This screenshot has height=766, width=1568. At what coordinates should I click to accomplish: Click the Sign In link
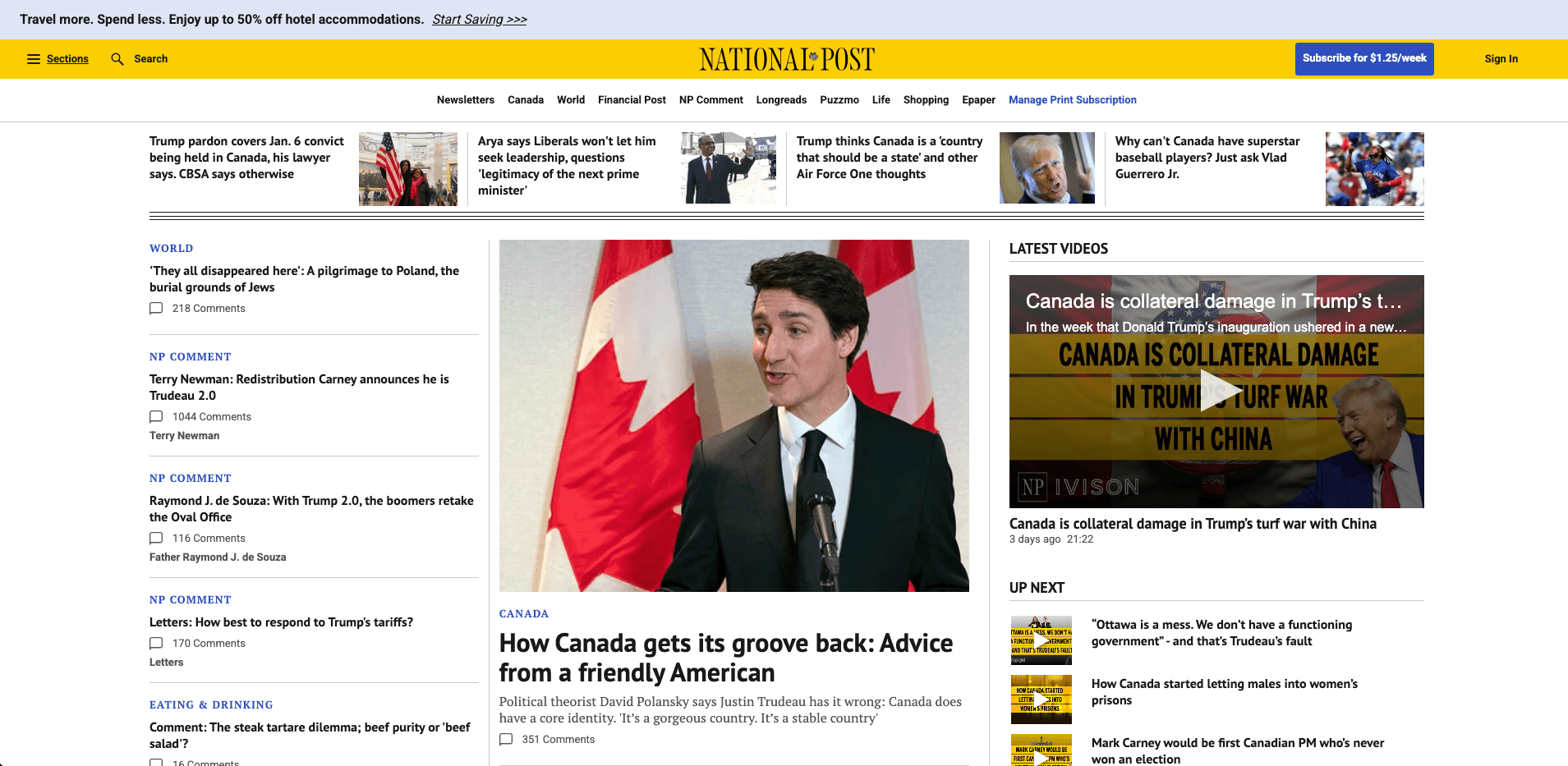coord(1501,59)
